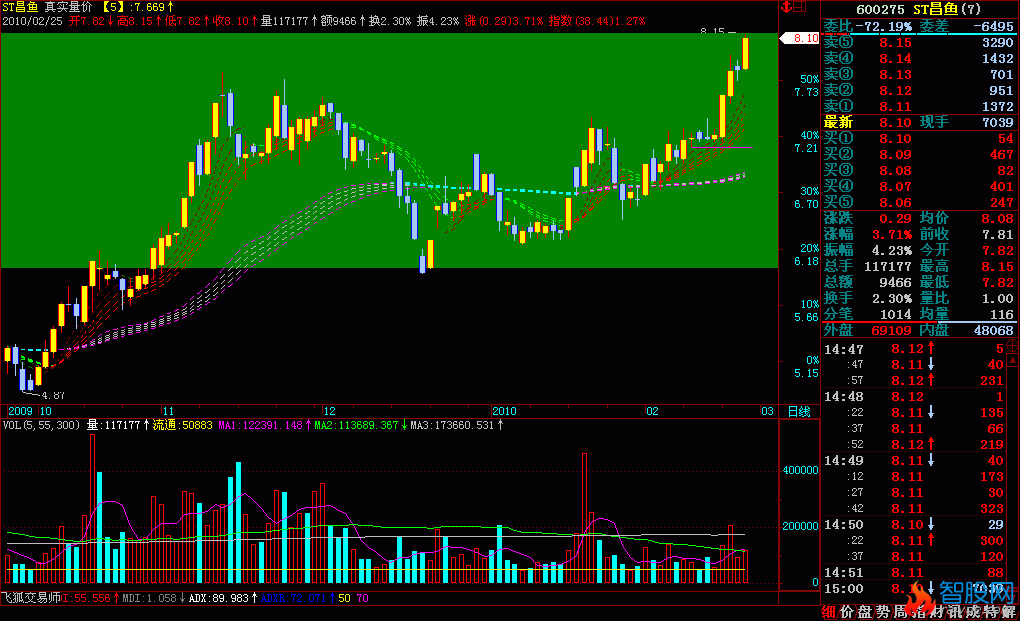Image resolution: width=1020 pixels, height=621 pixels.
Task: Select the 解 tab at bottom right
Action: pyautogui.click(x=1009, y=612)
